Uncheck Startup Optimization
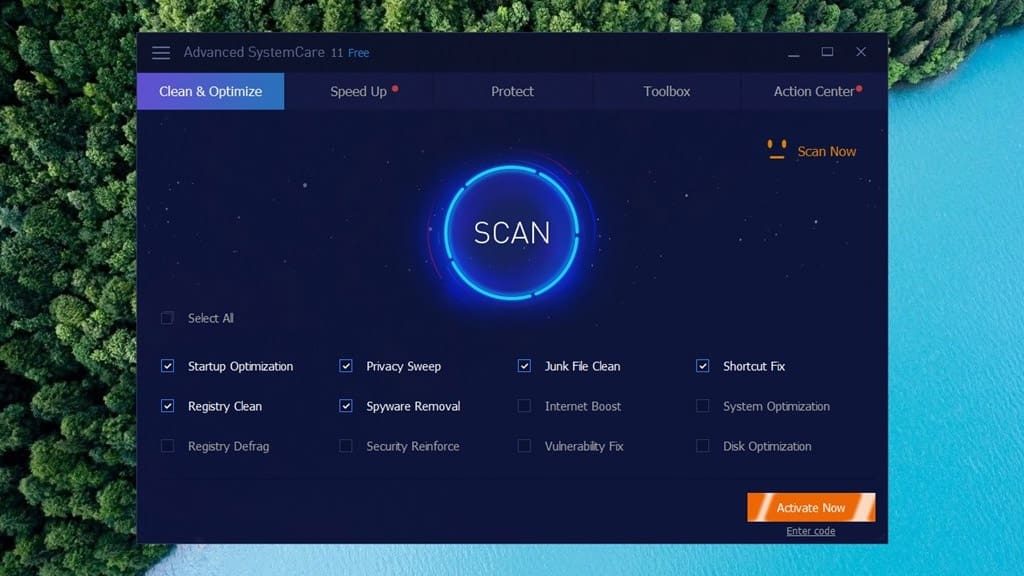 point(167,366)
